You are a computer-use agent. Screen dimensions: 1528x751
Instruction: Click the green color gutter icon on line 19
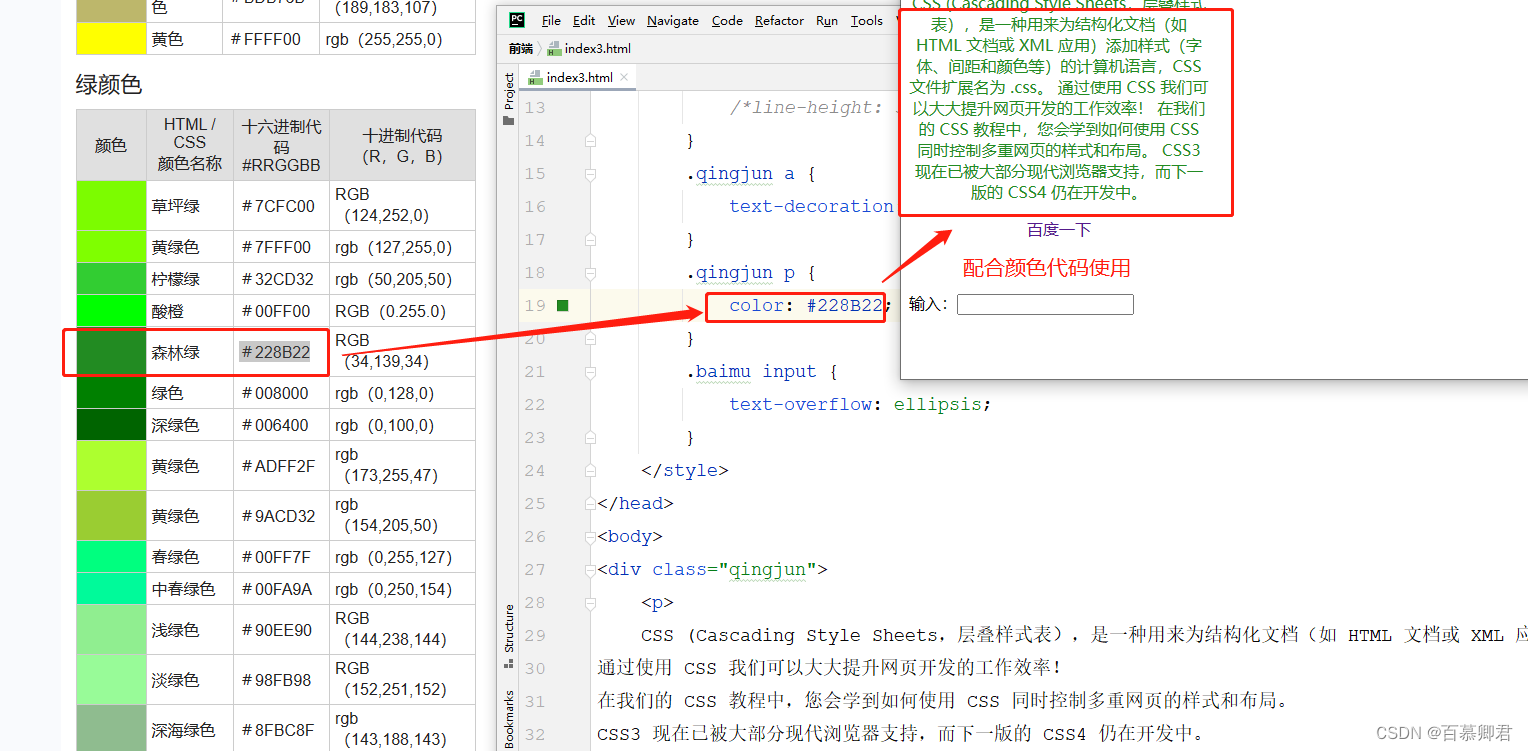[562, 305]
